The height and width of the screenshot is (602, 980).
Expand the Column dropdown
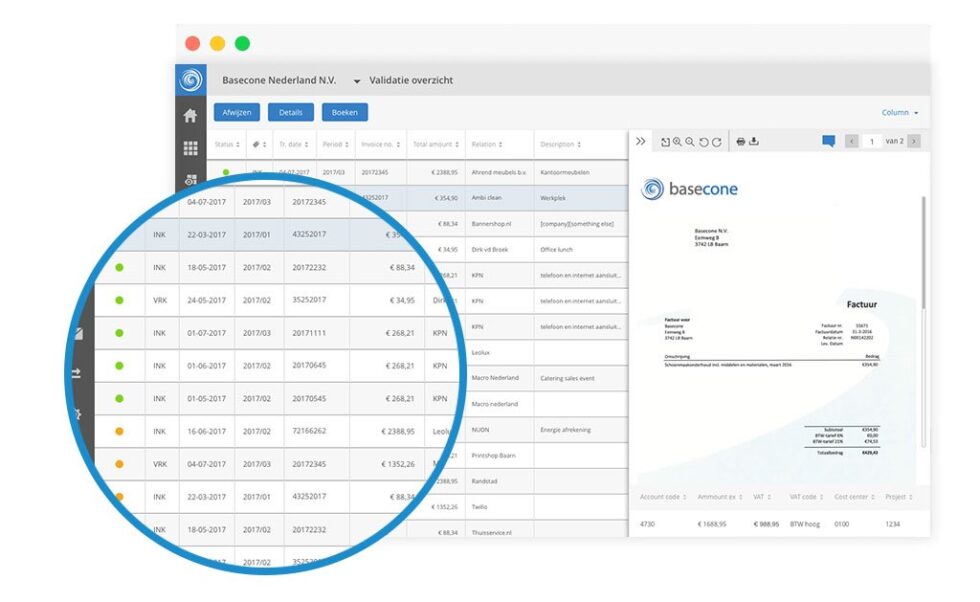[899, 113]
